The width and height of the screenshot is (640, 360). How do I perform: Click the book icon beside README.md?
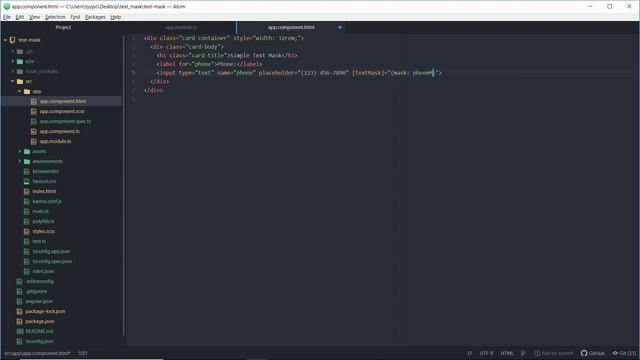pyautogui.click(x=20, y=331)
